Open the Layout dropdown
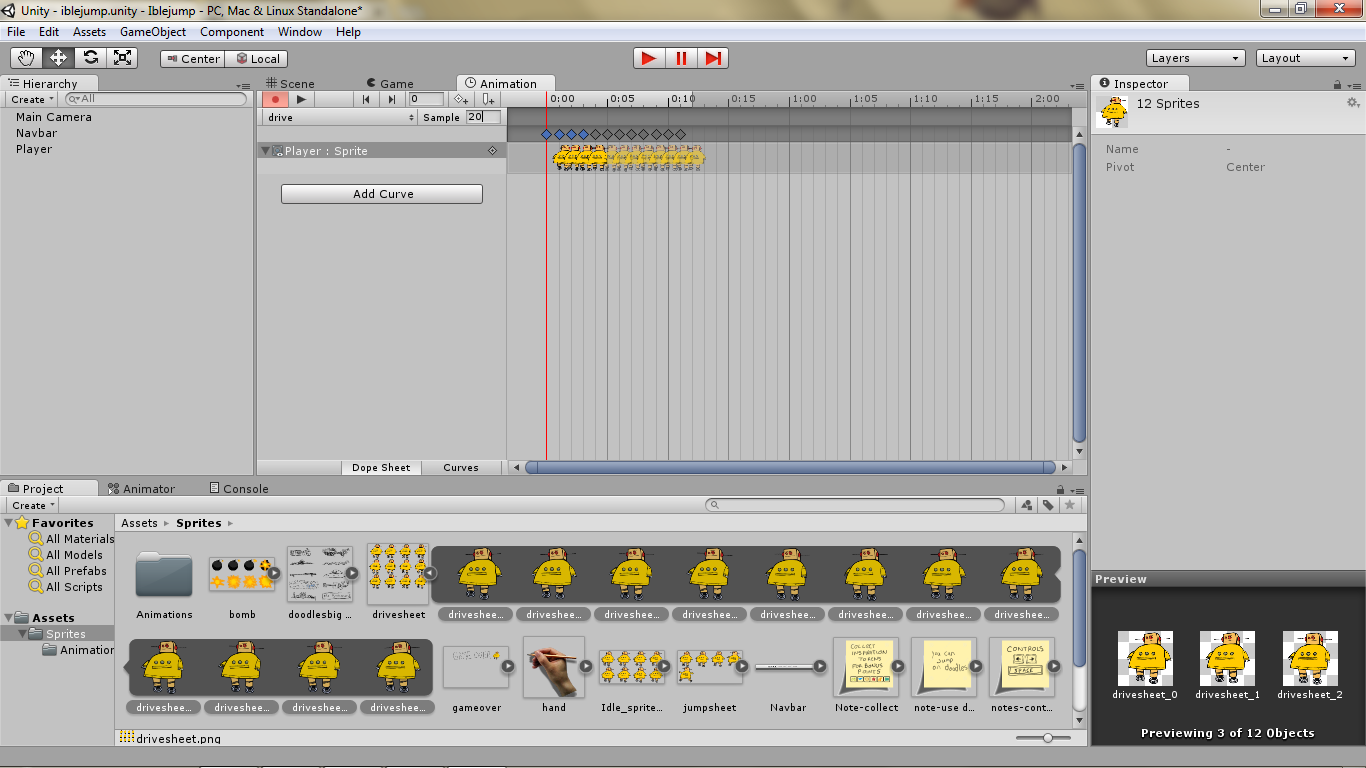 1305,58
